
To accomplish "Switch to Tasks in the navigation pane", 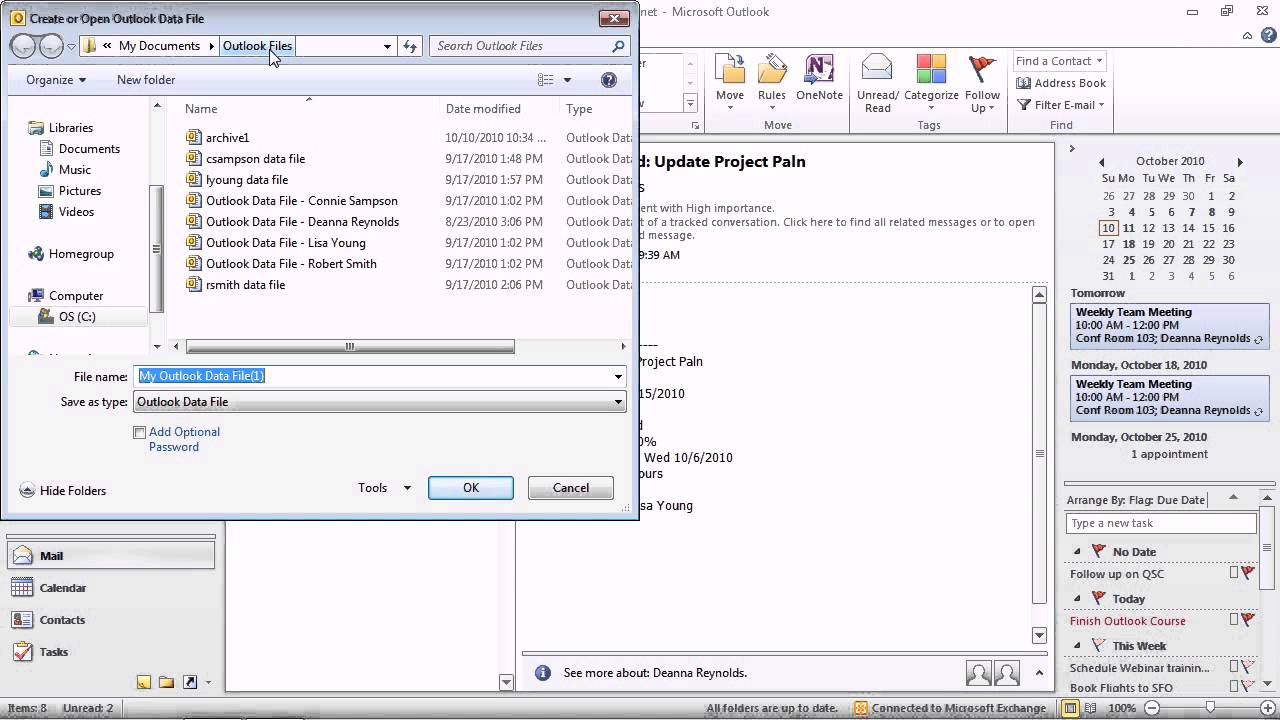I will [111, 652].
